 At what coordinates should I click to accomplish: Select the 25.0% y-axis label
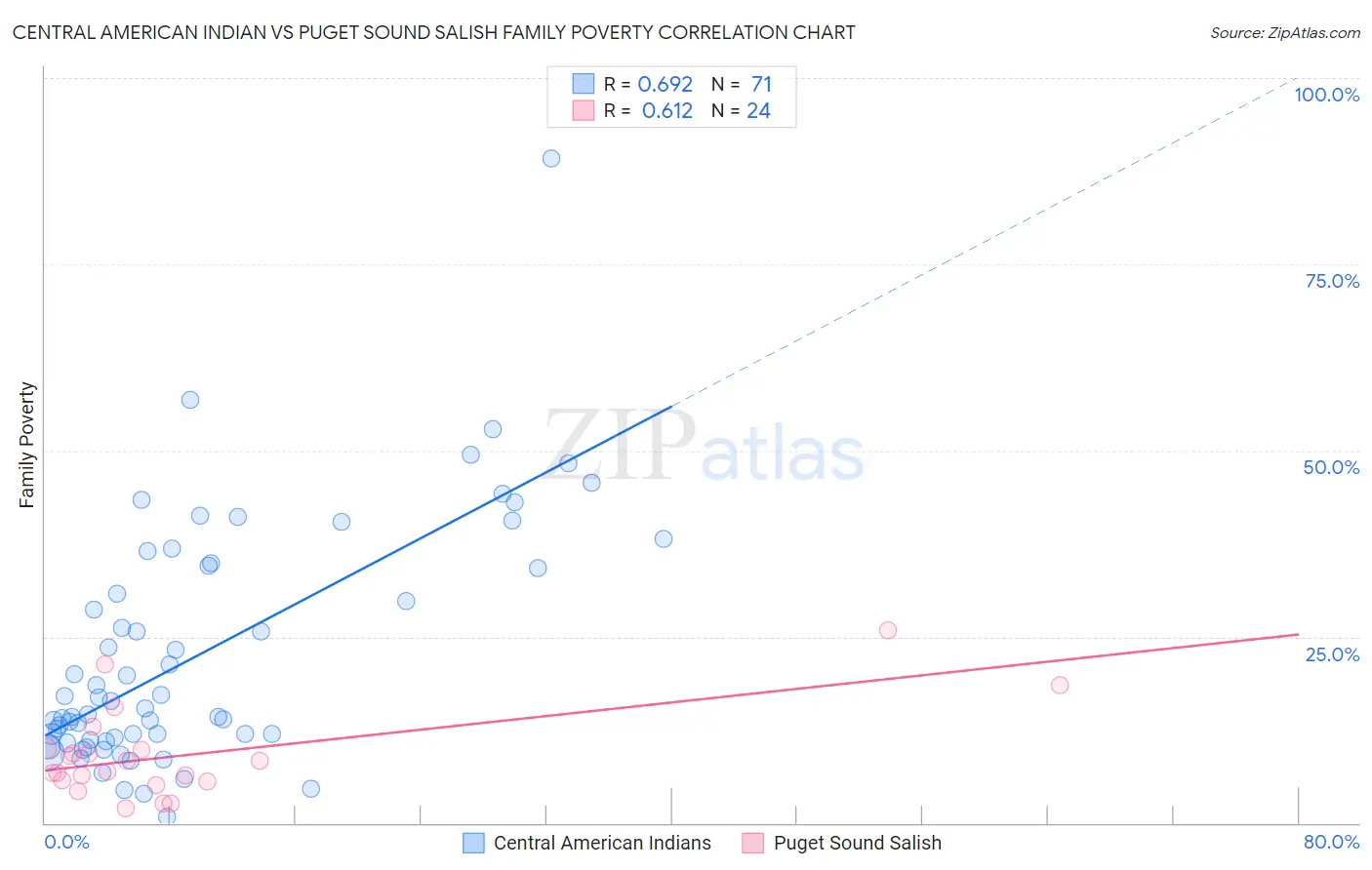click(1332, 654)
